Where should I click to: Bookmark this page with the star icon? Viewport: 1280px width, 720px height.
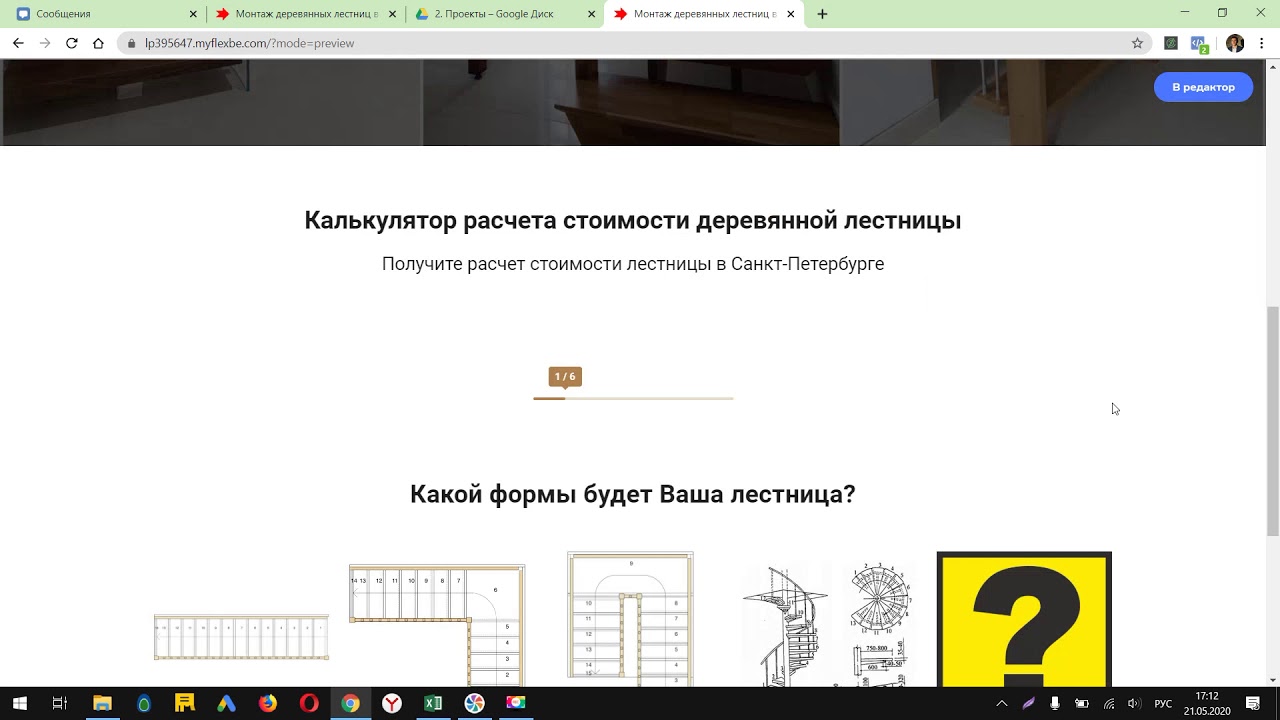(x=1137, y=43)
